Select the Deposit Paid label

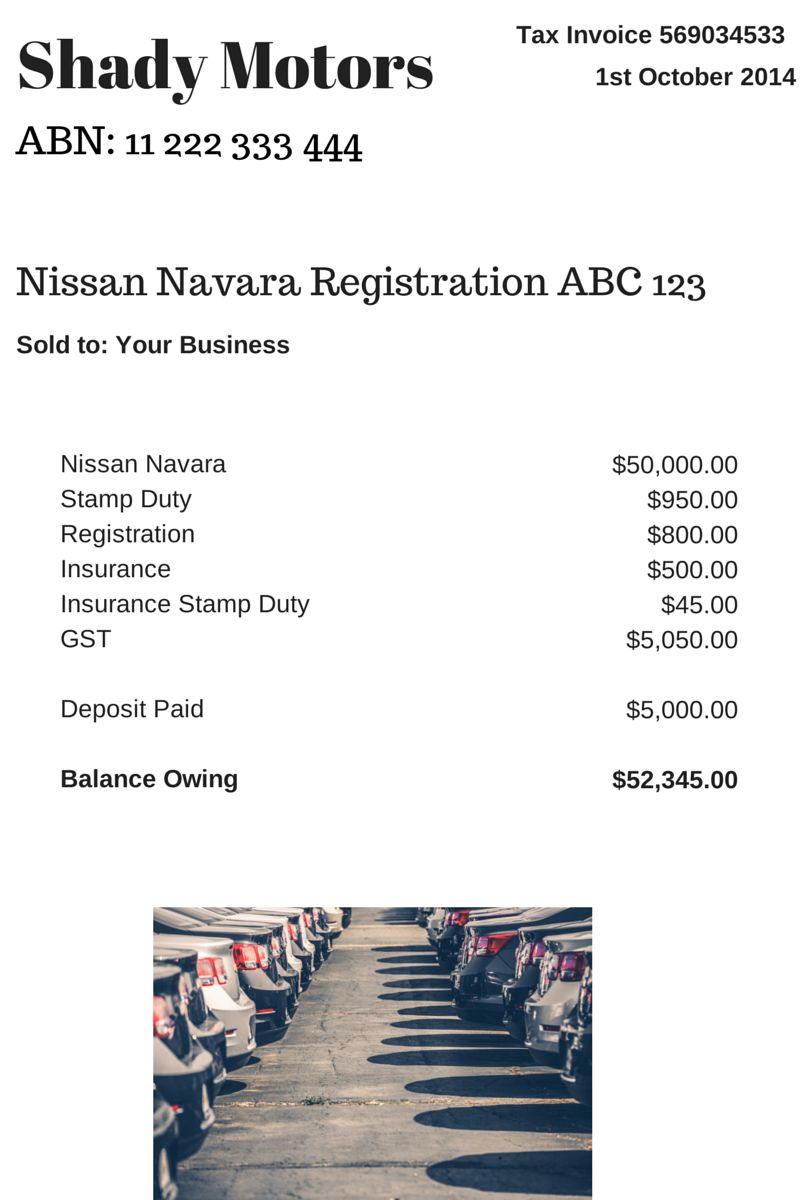132,709
